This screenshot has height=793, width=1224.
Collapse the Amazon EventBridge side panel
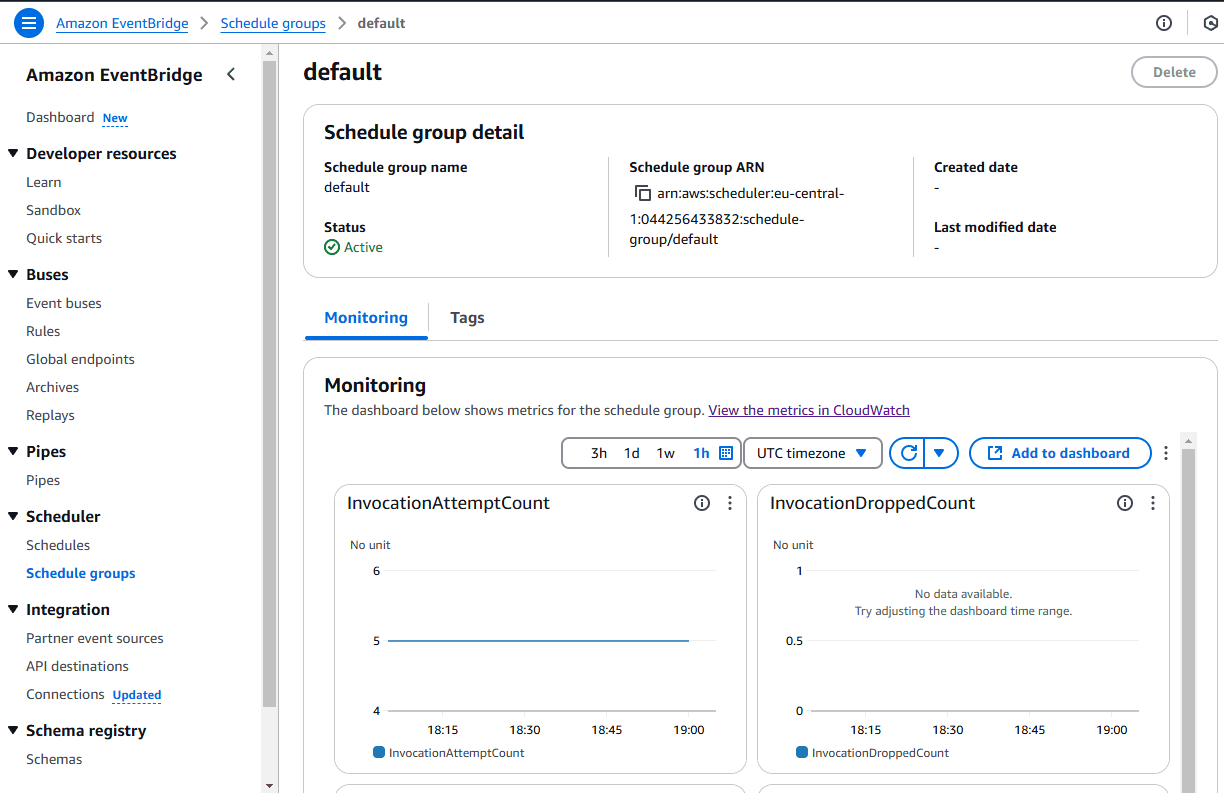tap(231, 74)
